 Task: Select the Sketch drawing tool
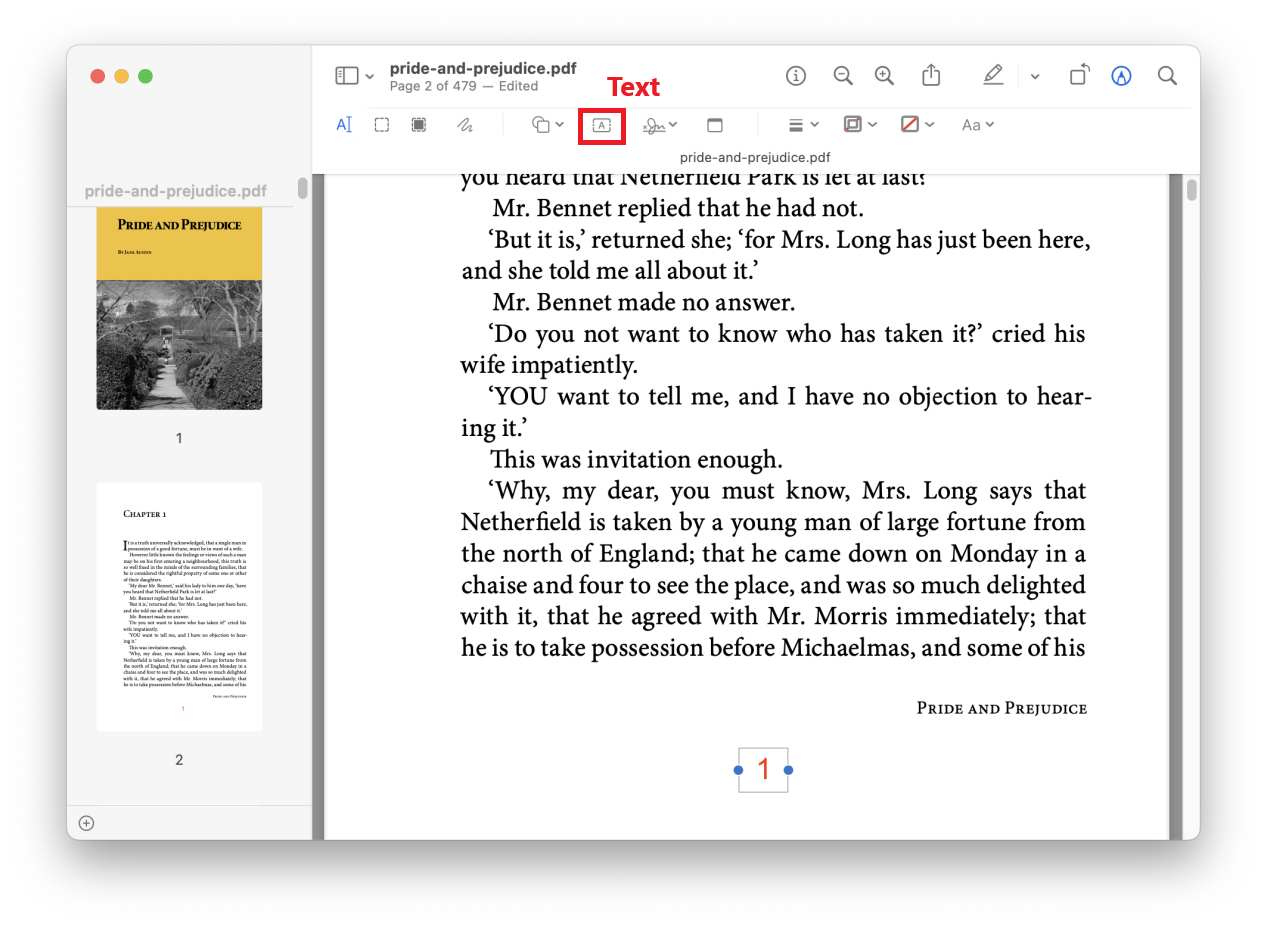(467, 124)
